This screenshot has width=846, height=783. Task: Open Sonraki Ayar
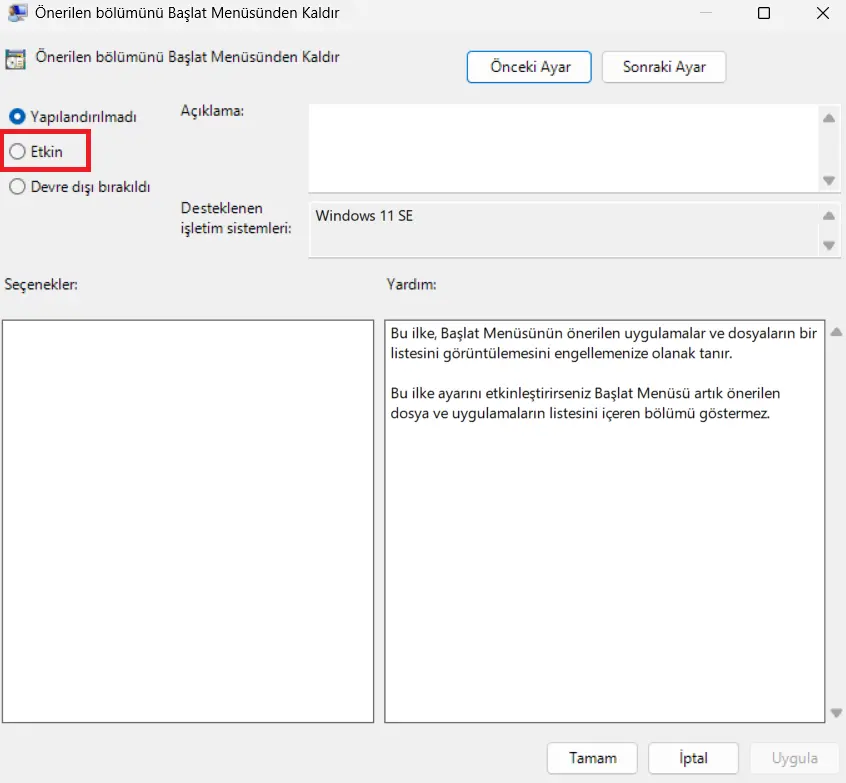coord(664,67)
